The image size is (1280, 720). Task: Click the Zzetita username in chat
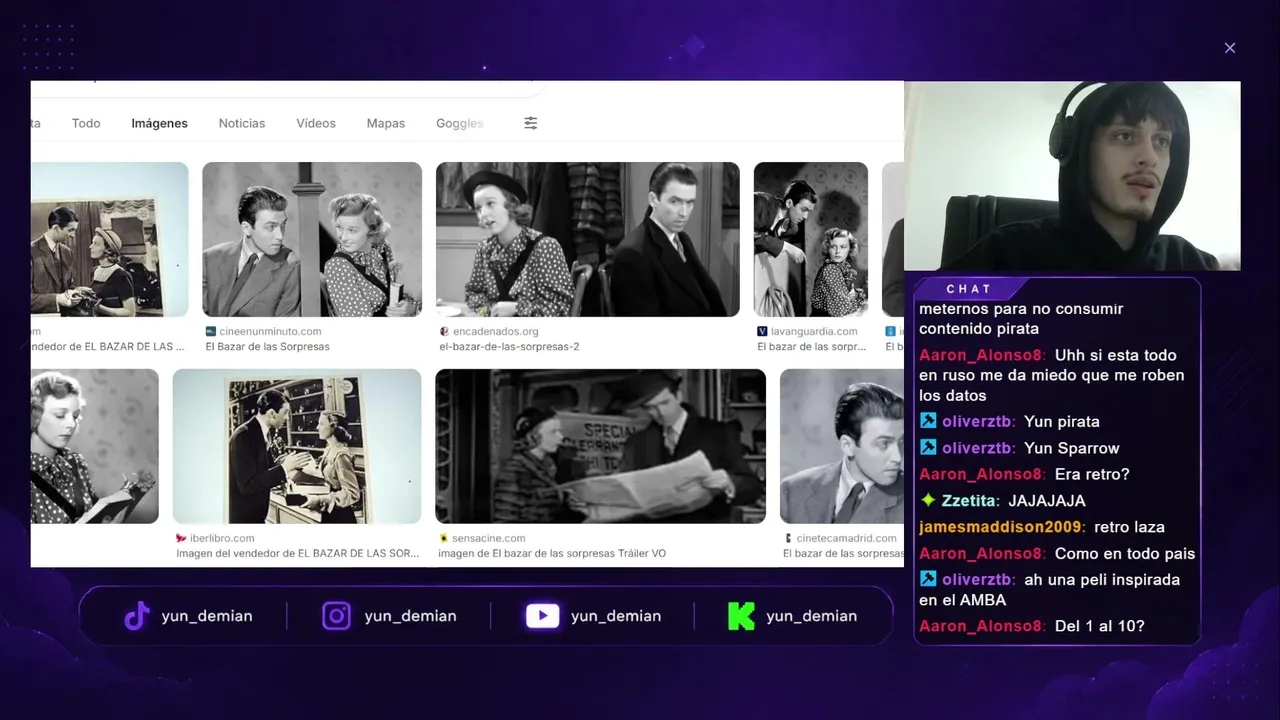(x=971, y=500)
